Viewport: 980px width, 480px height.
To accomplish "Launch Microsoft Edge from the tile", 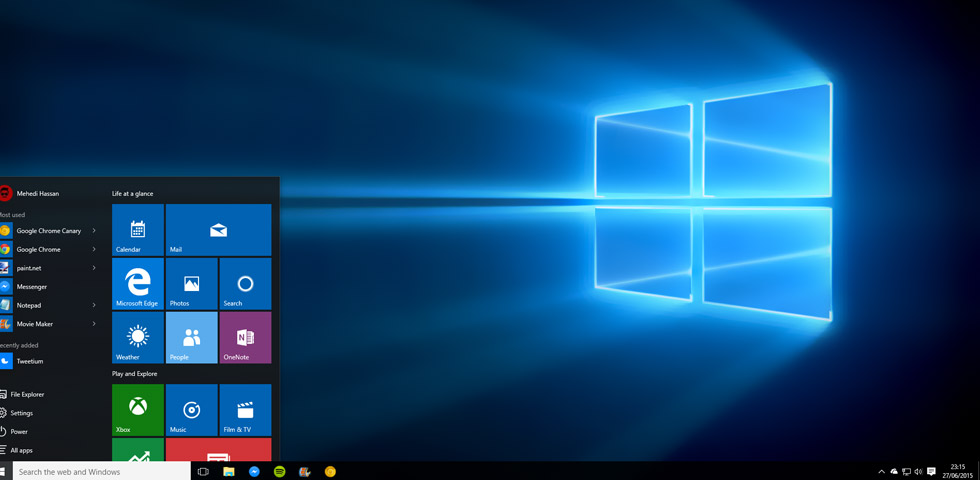I will [x=137, y=284].
